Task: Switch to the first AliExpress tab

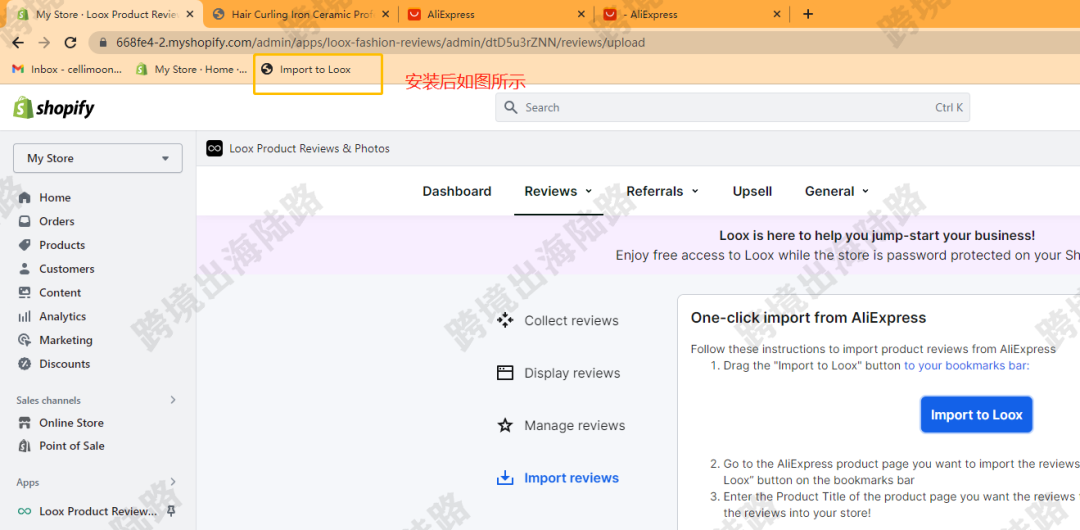Action: (x=497, y=14)
